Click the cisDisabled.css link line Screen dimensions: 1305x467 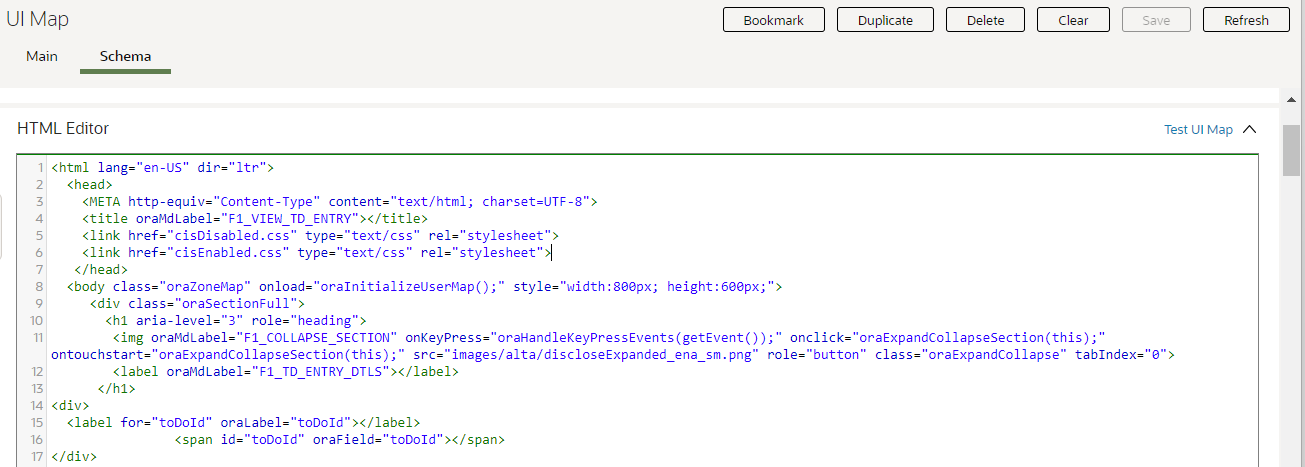[x=320, y=235]
